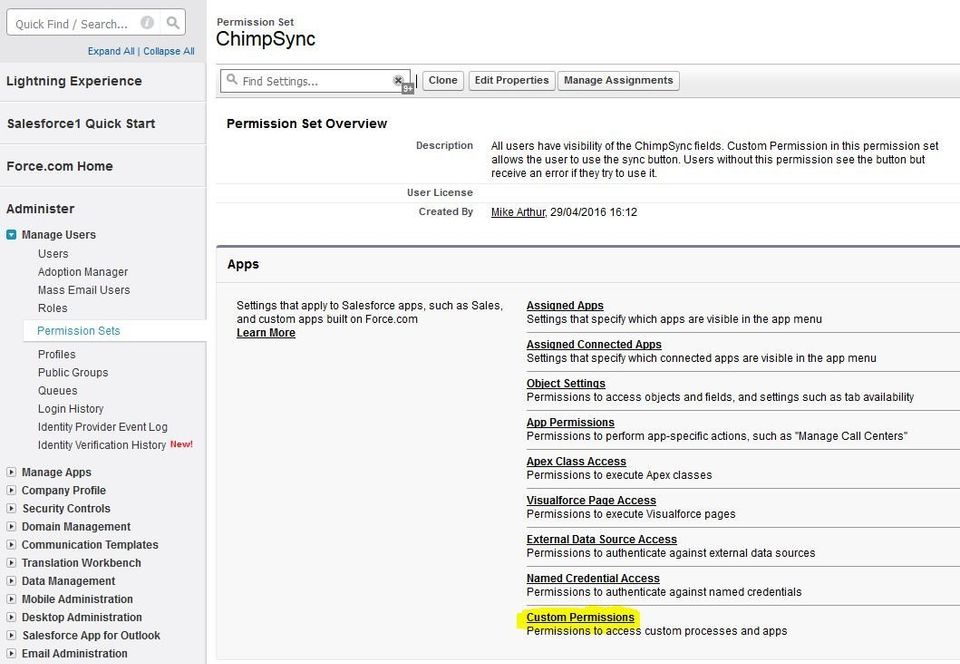This screenshot has width=960, height=664.
Task: Click the Security Controls label
Action: point(66,508)
